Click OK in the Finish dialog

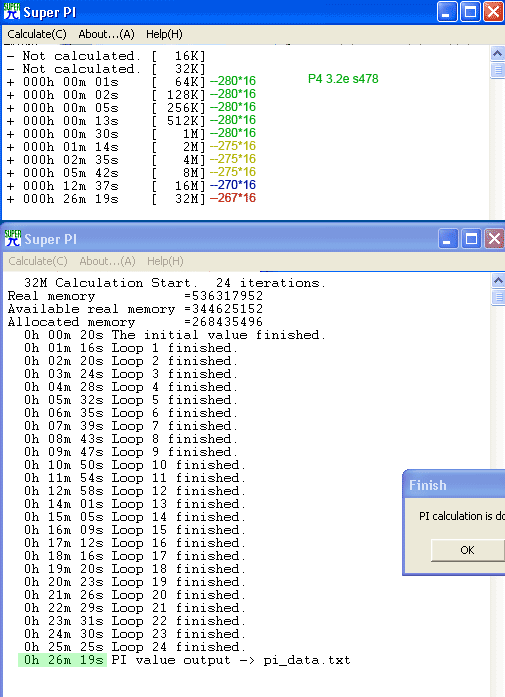point(468,550)
